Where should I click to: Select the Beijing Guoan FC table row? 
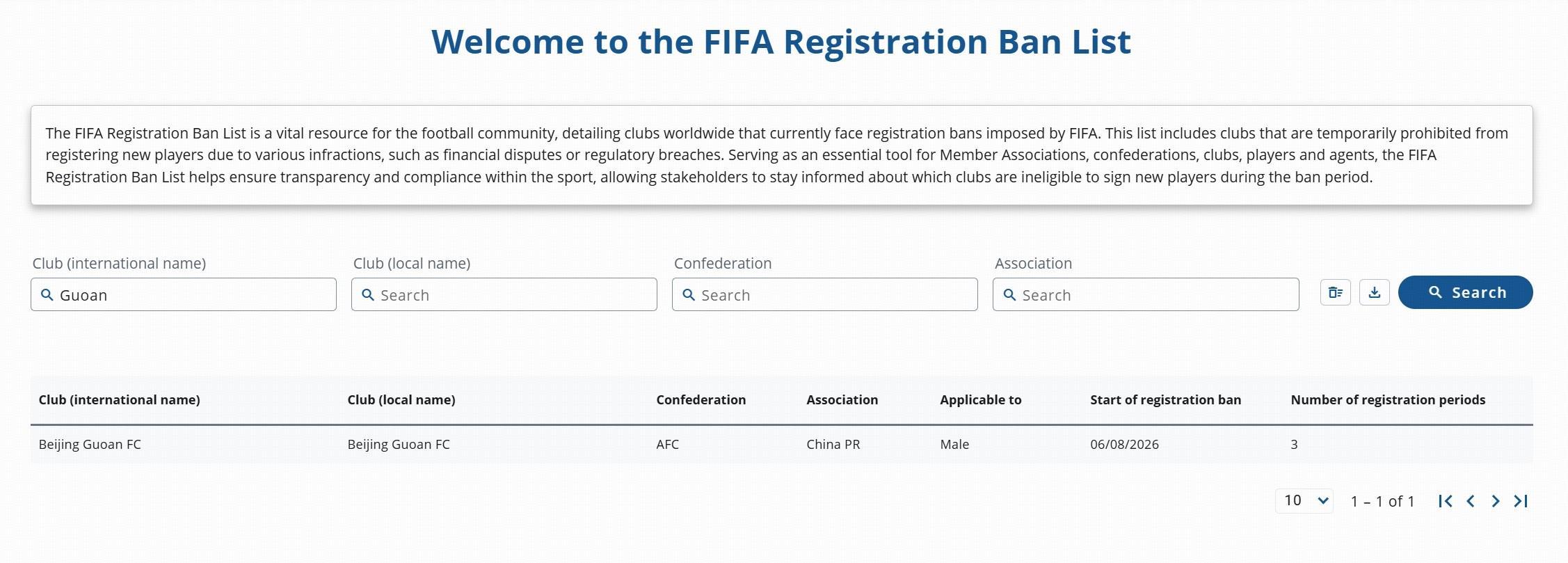(781, 444)
